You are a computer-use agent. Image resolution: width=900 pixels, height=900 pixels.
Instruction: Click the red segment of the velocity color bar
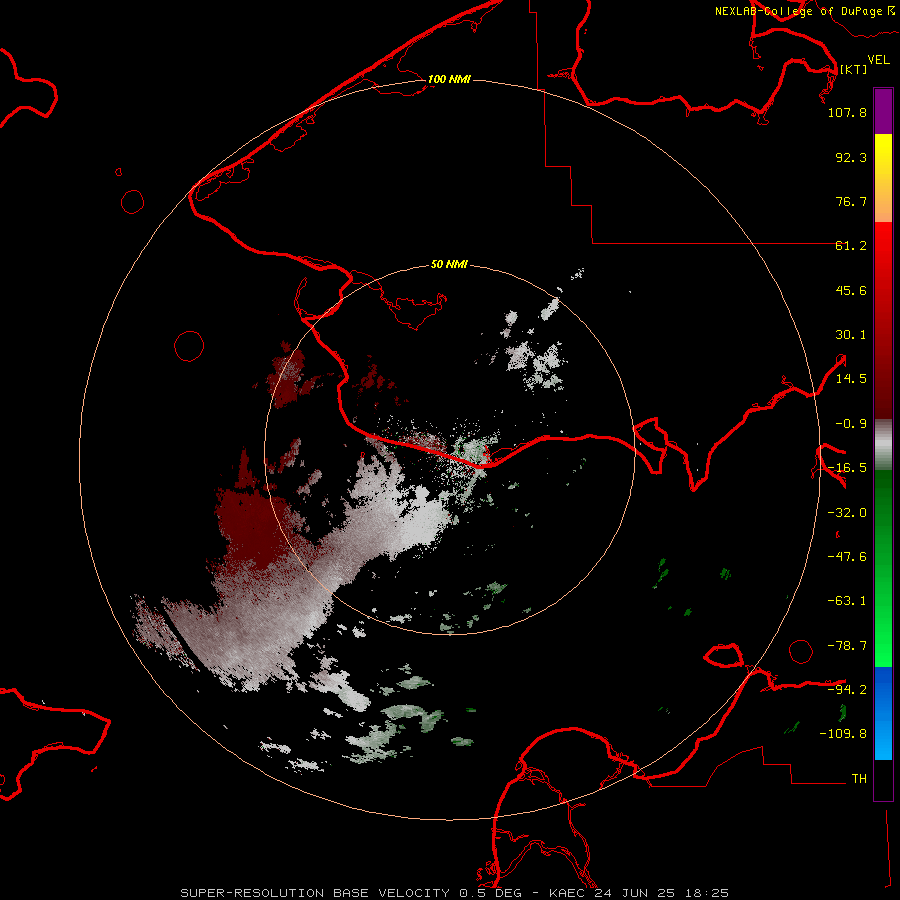coord(883,320)
